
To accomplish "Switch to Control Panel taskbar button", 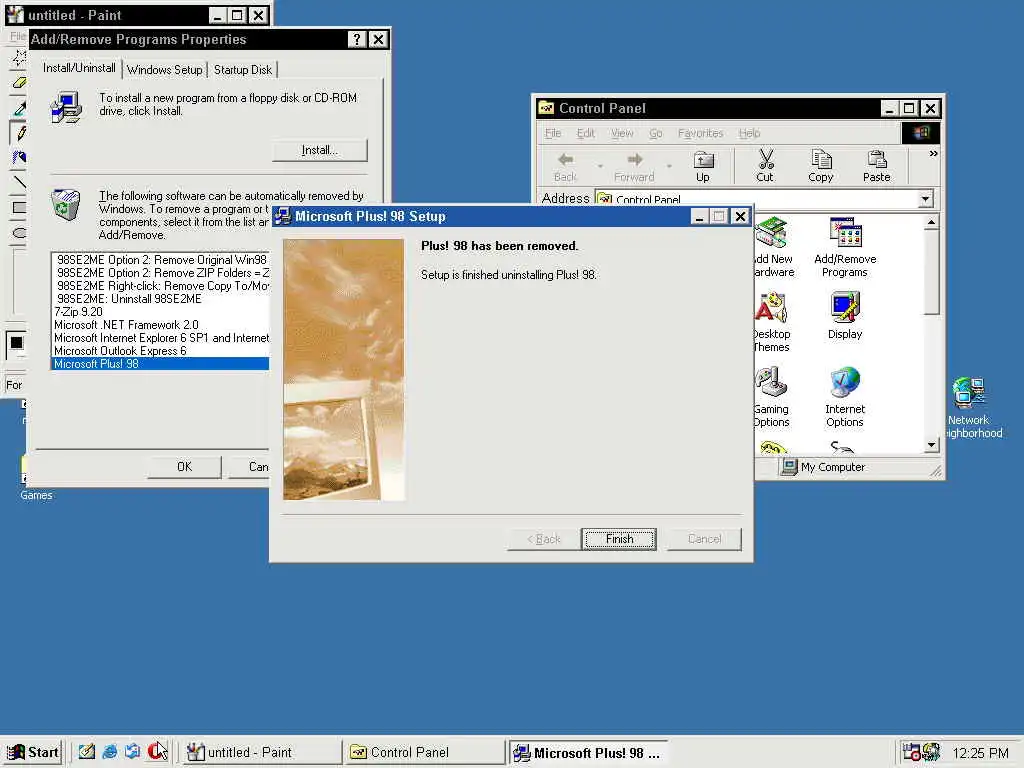I will pos(424,752).
